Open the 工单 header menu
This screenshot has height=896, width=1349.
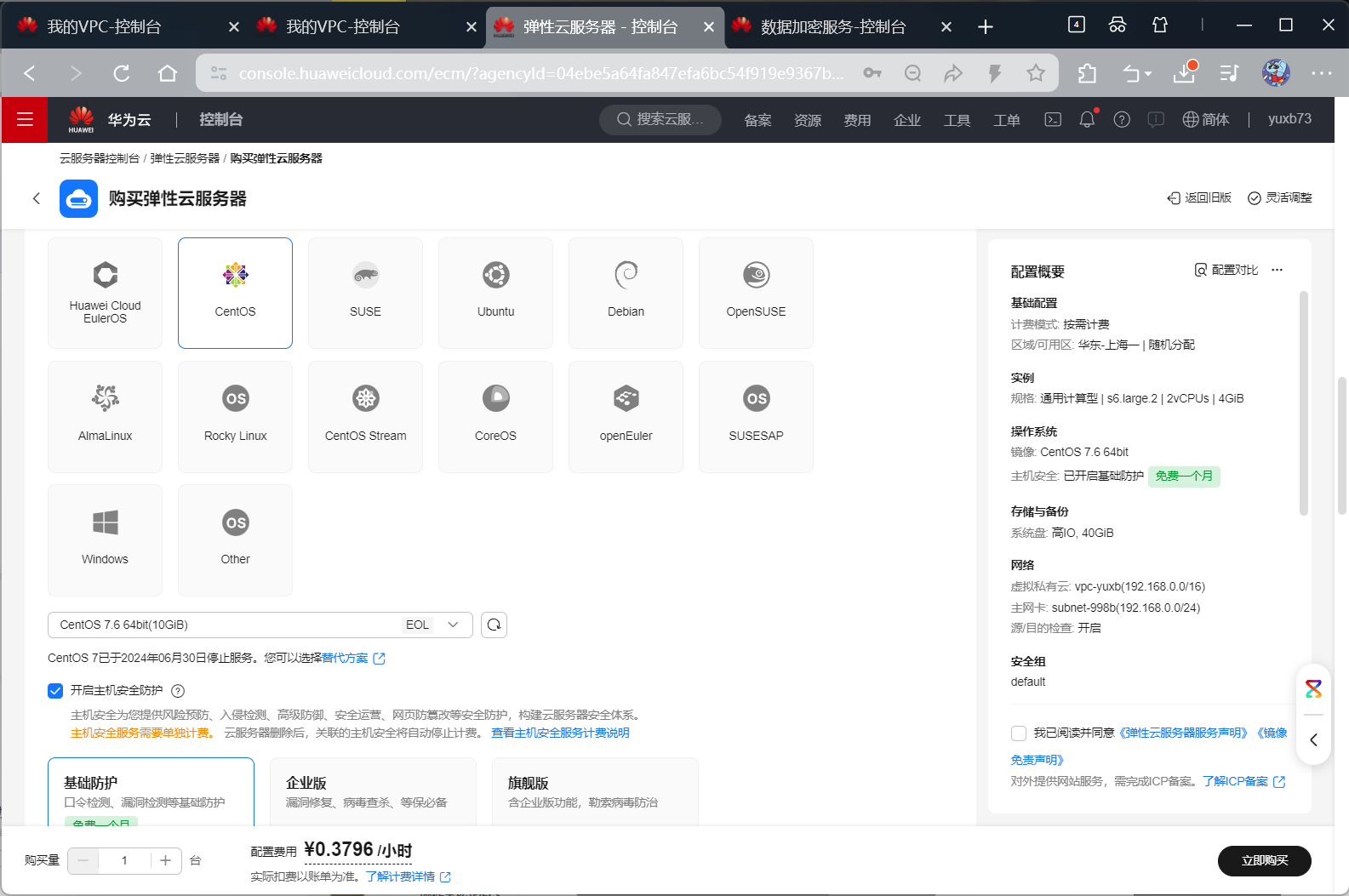pyautogui.click(x=1007, y=120)
